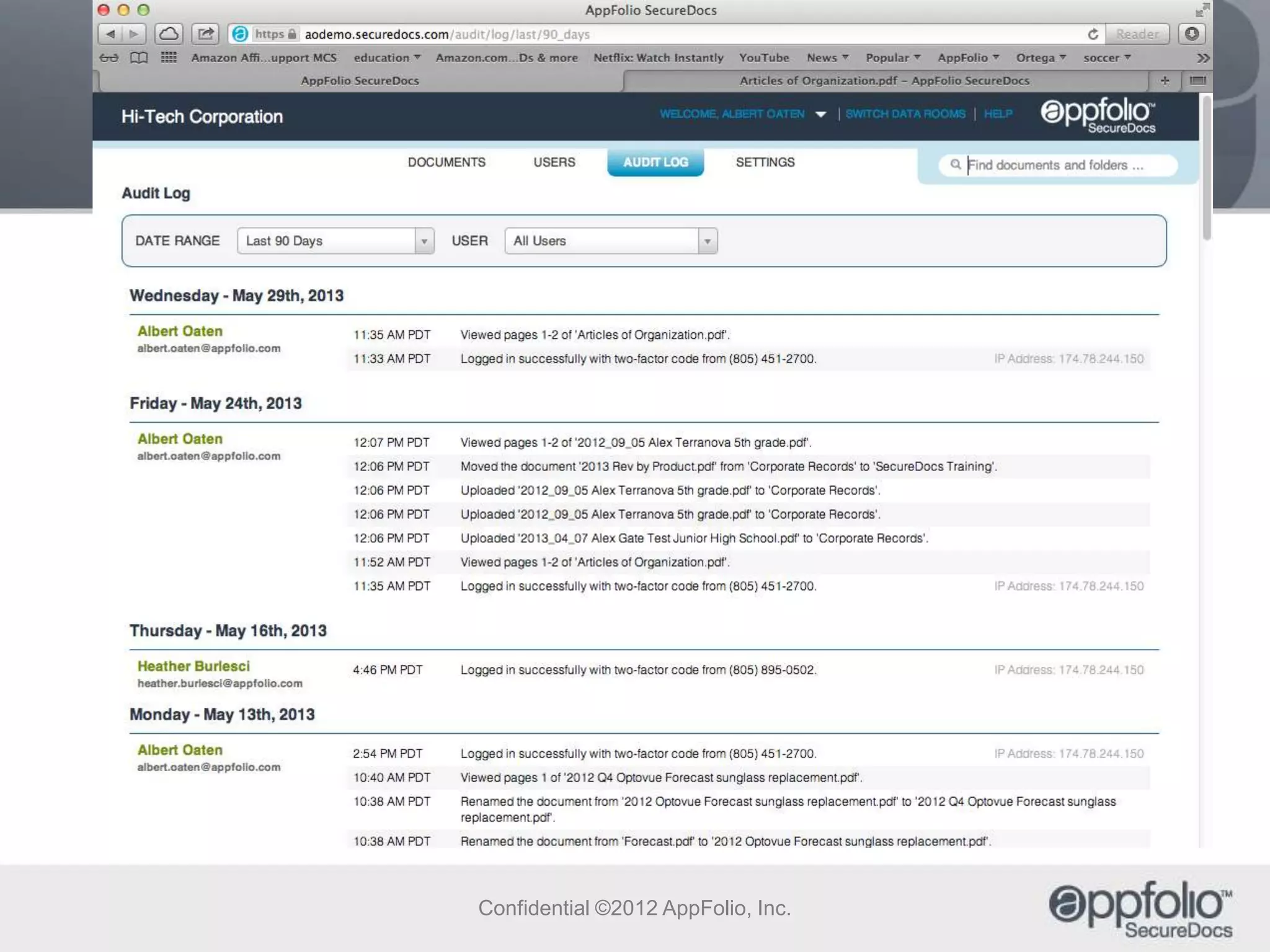The width and height of the screenshot is (1270, 952).
Task: Open the YouTube bookmark
Action: 764,58
